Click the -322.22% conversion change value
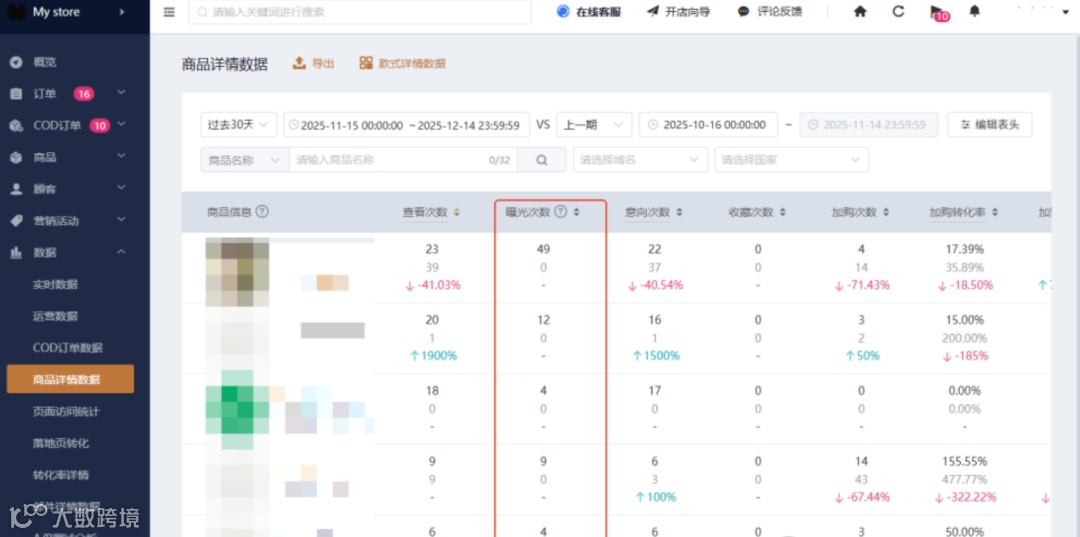The width and height of the screenshot is (1080, 537). click(964, 497)
